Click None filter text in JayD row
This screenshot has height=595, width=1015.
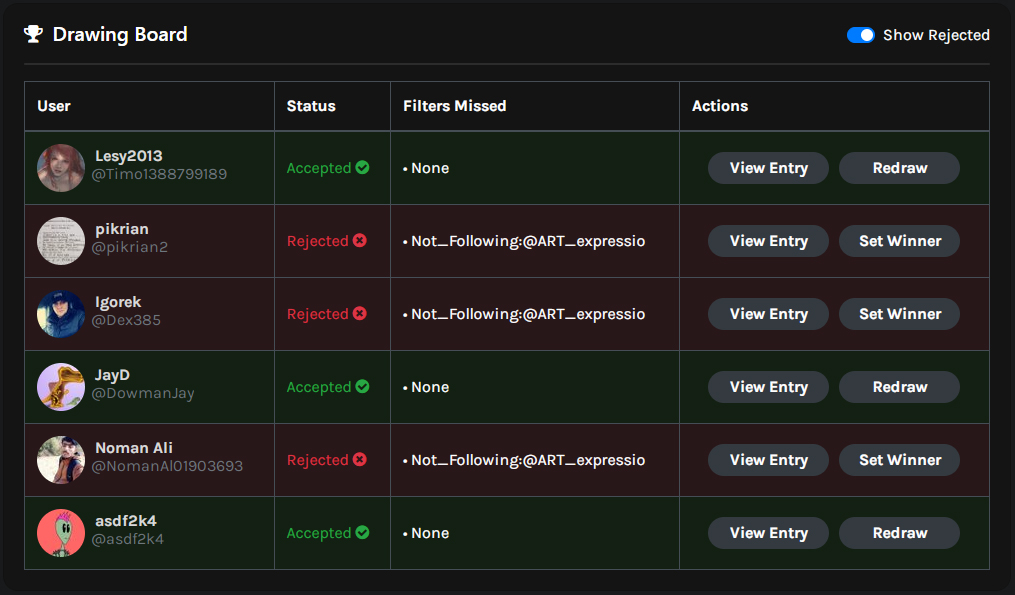click(430, 387)
